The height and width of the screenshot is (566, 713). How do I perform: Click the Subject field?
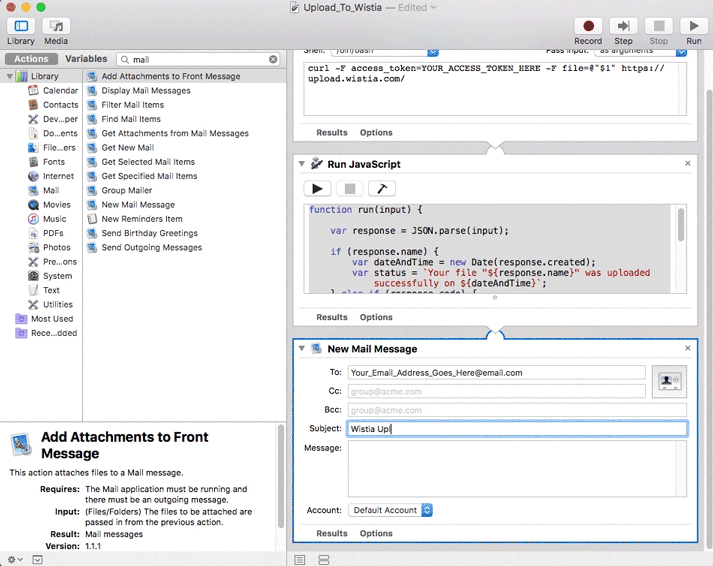(x=517, y=429)
